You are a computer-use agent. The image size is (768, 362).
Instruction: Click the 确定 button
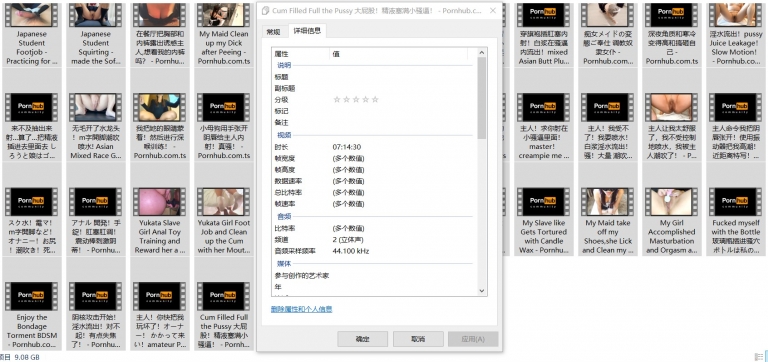pyautogui.click(x=362, y=339)
